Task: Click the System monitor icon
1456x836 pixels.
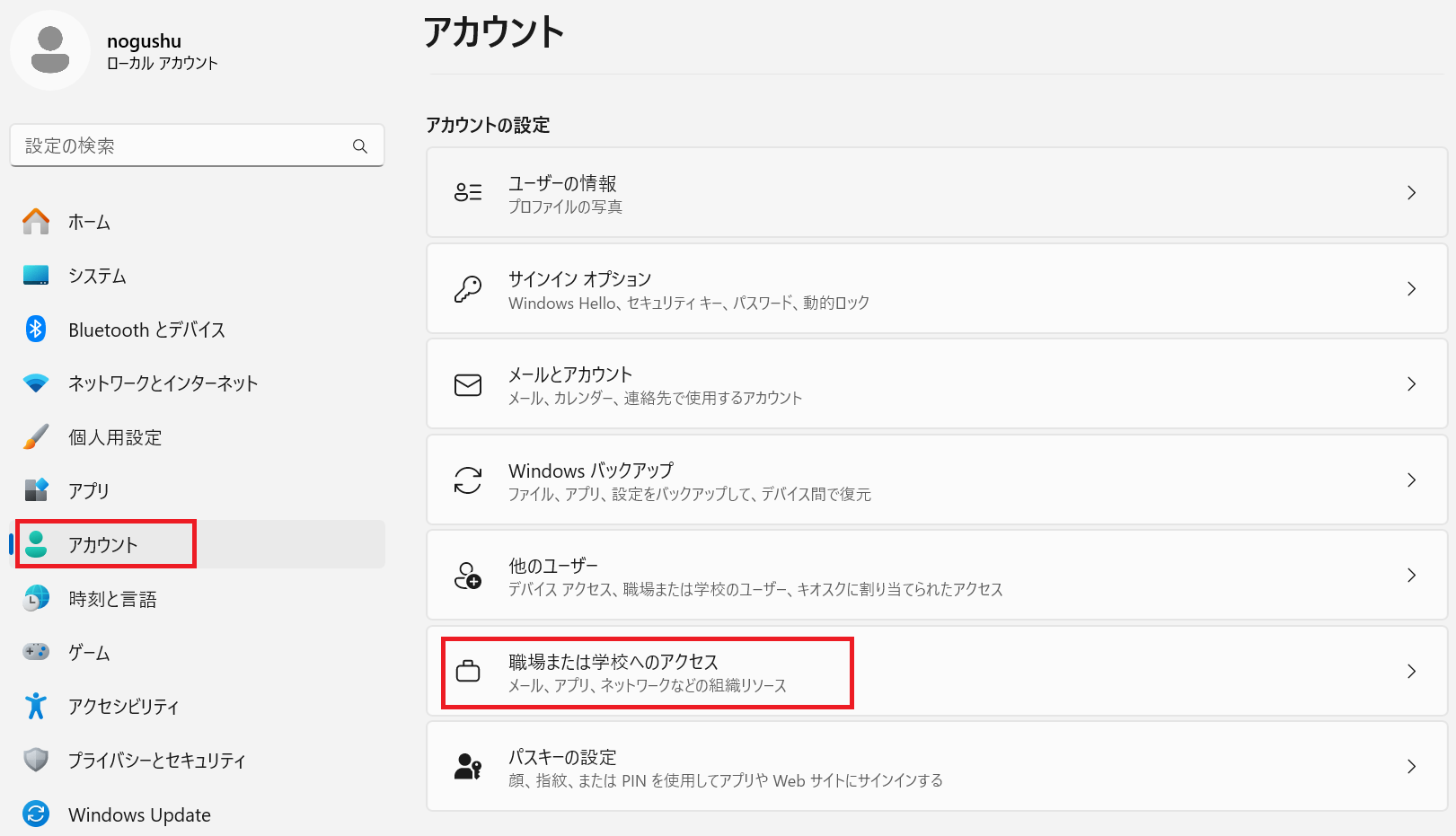Action: 36,275
